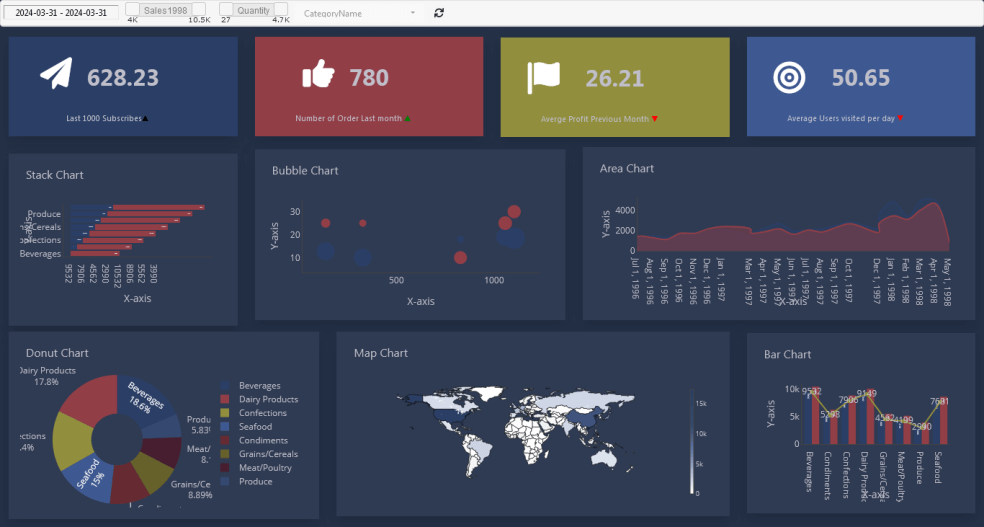Image resolution: width=984 pixels, height=527 pixels.
Task: Click black up arrow beside Last 1000 Subscribes
Action: 146,119
